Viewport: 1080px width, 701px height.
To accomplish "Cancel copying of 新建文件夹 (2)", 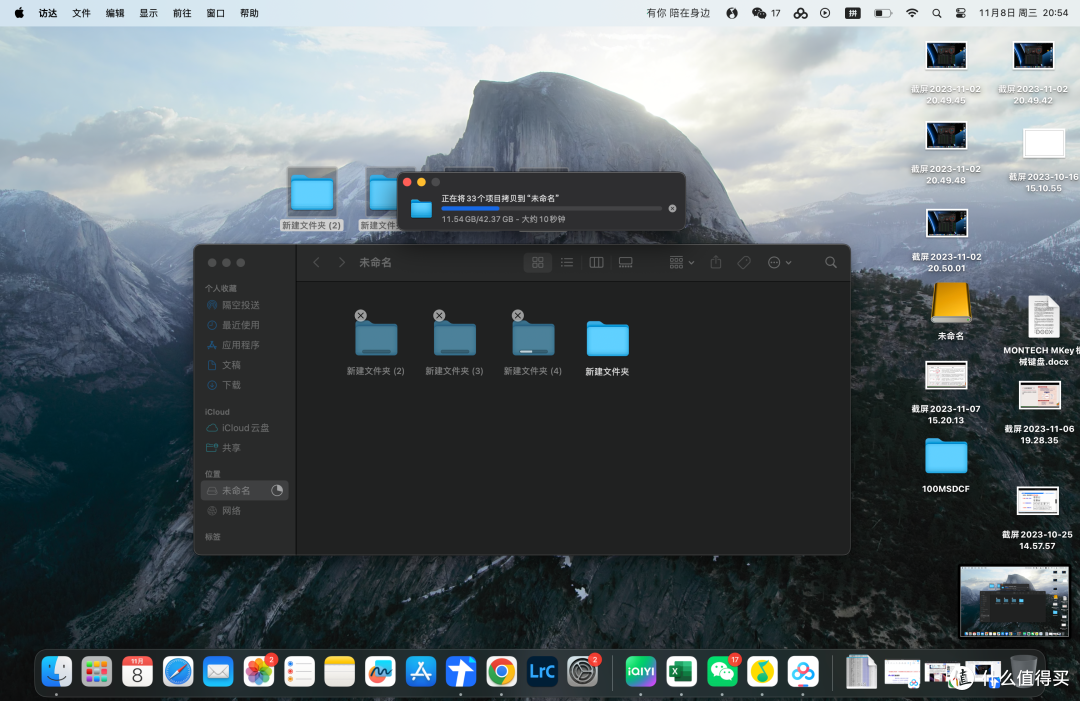I will click(360, 315).
